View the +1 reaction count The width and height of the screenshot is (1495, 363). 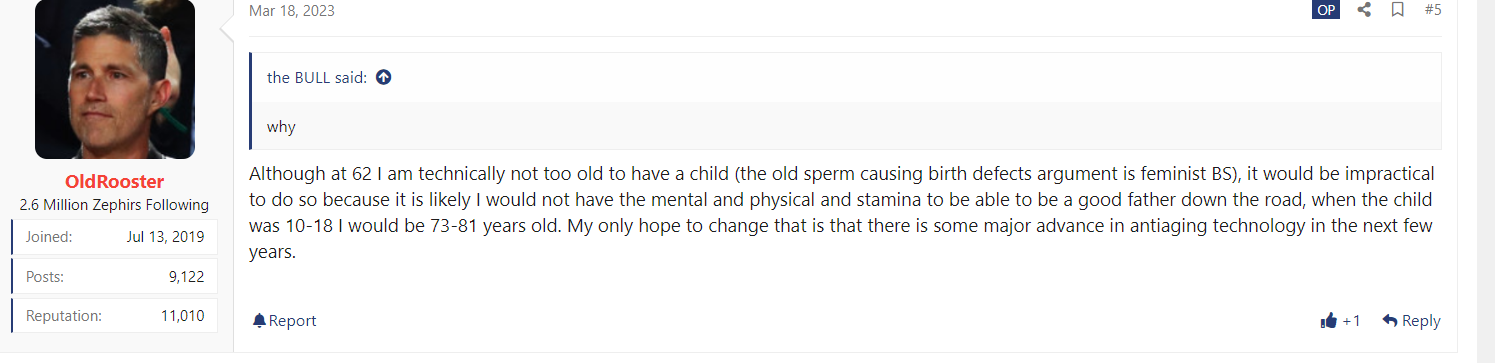click(x=1351, y=321)
